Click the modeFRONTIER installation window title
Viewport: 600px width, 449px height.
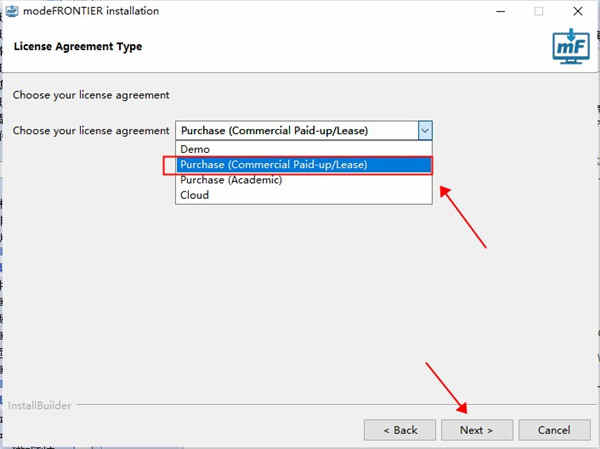[91, 11]
